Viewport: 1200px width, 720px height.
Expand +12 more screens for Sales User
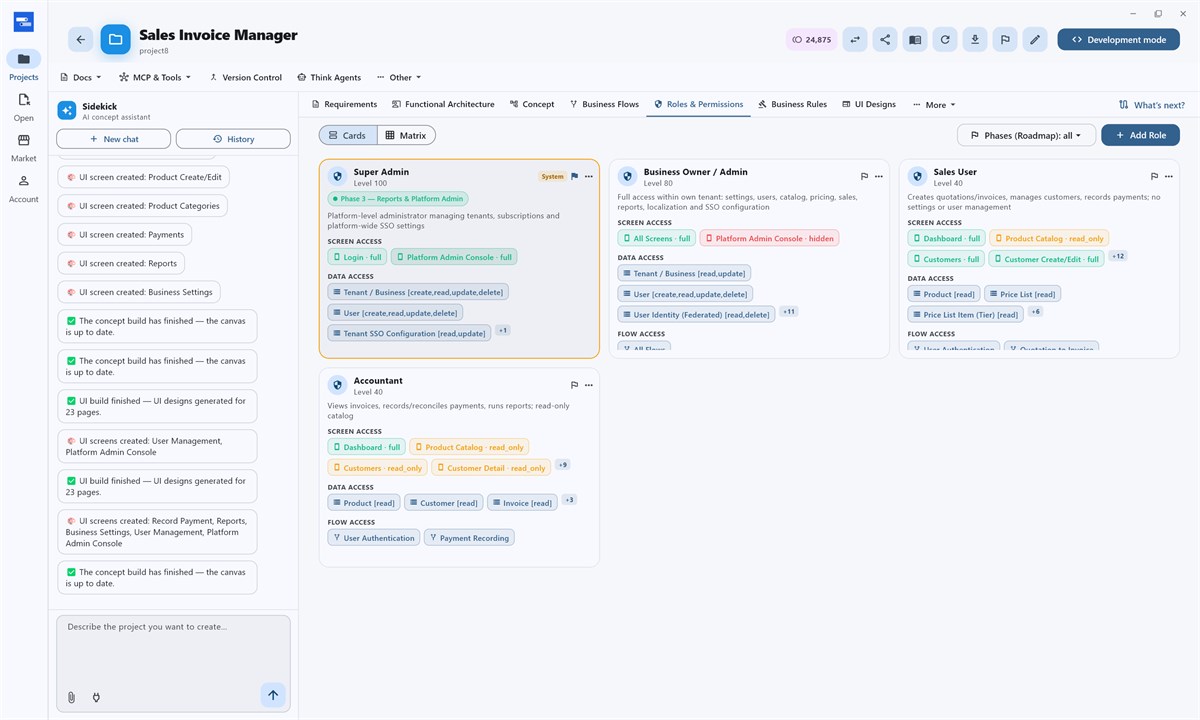(1118, 256)
